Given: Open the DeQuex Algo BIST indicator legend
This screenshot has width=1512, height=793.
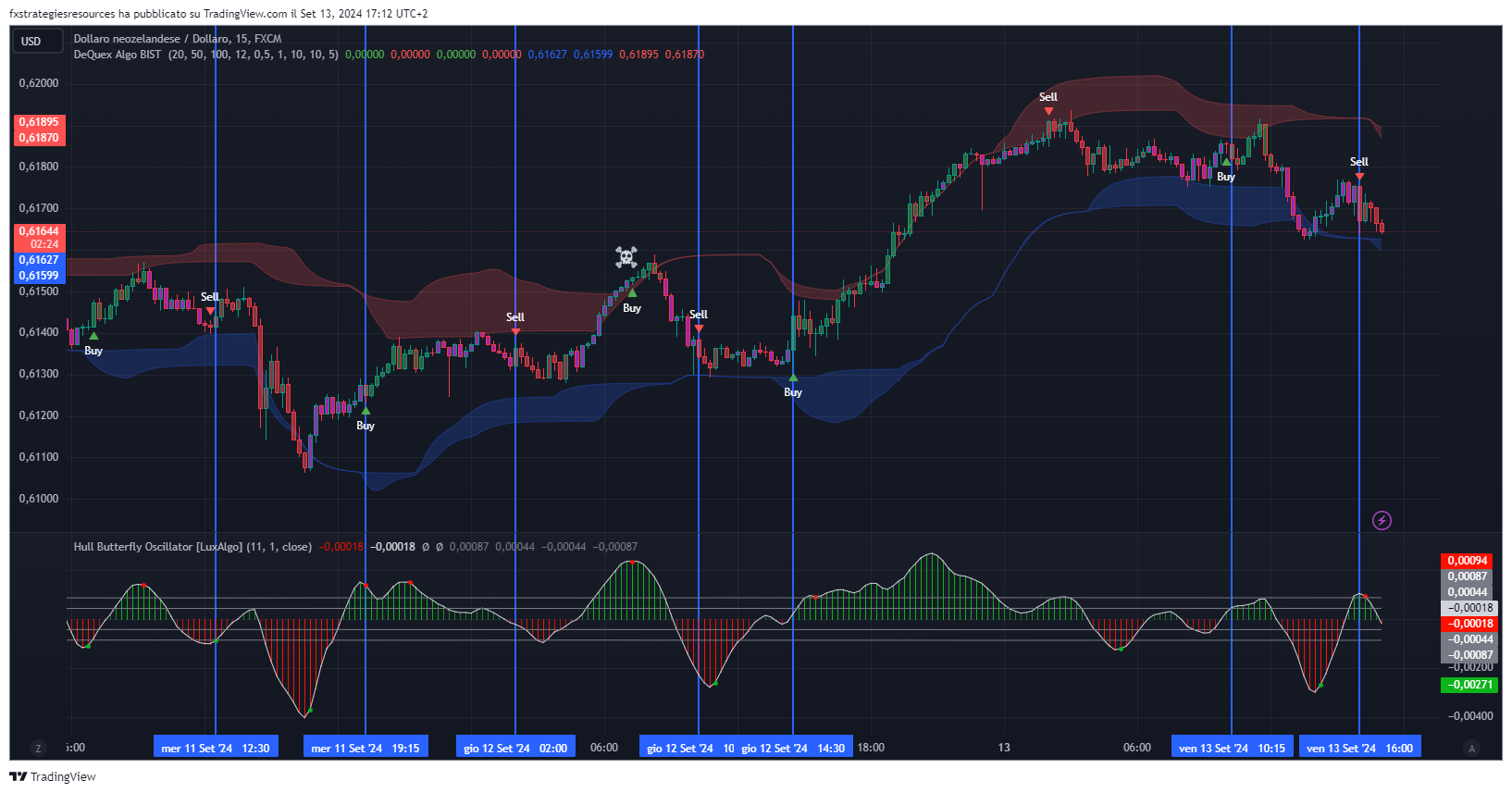Looking at the screenshot, I should tap(118, 55).
